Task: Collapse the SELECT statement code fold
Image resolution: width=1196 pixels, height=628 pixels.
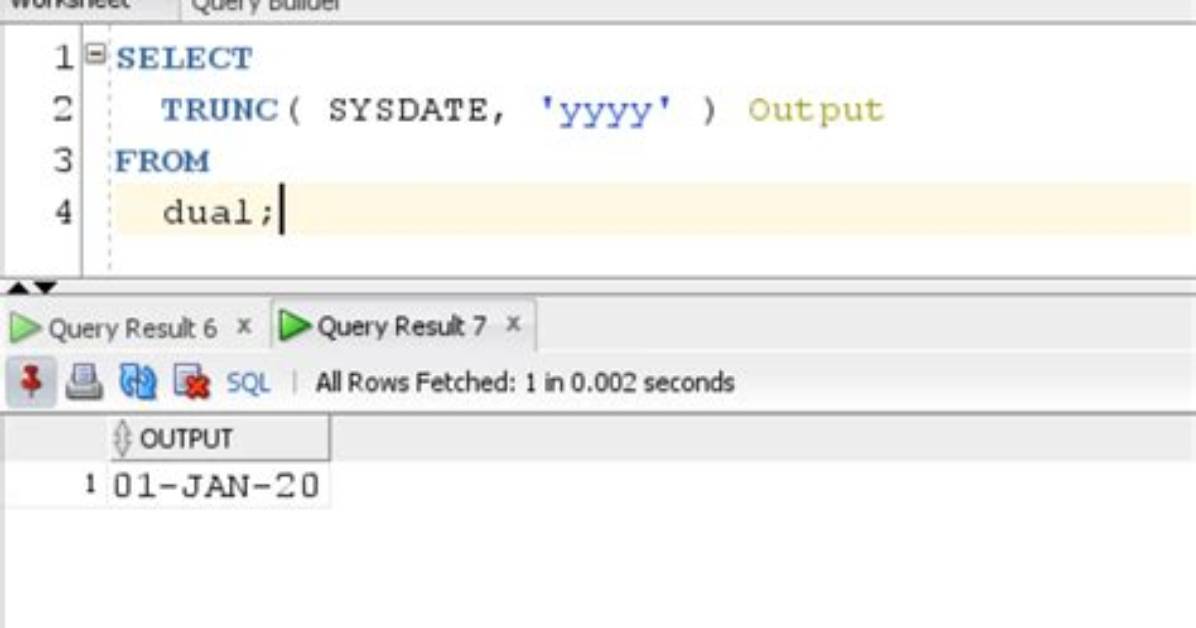Action: [x=95, y=54]
